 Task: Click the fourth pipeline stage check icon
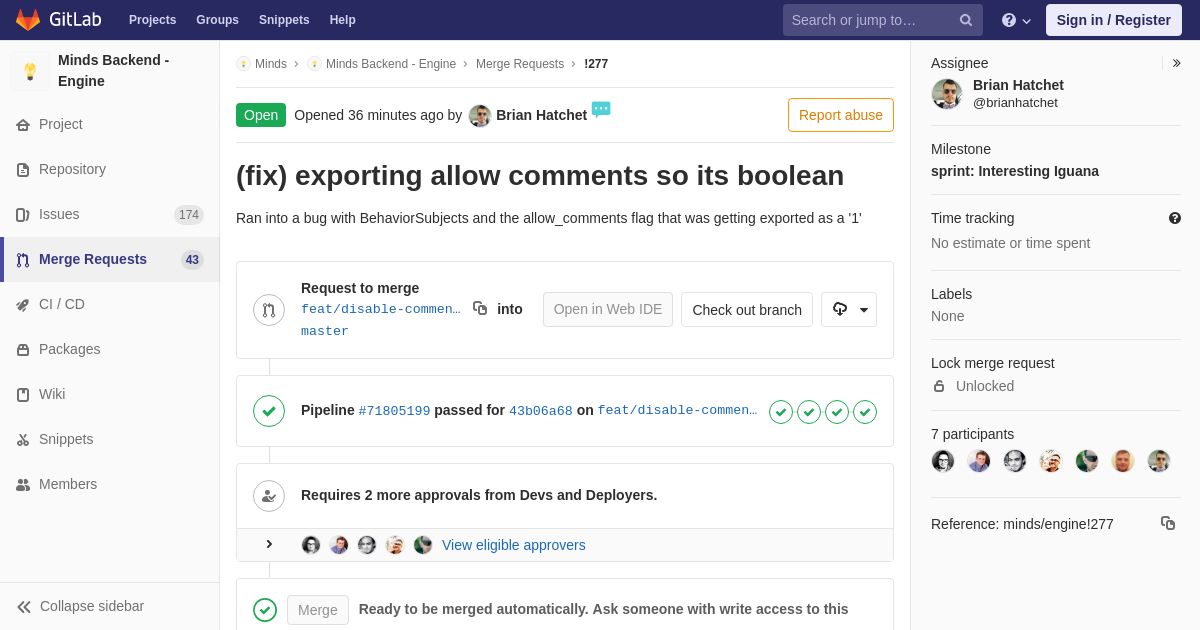[x=865, y=412]
